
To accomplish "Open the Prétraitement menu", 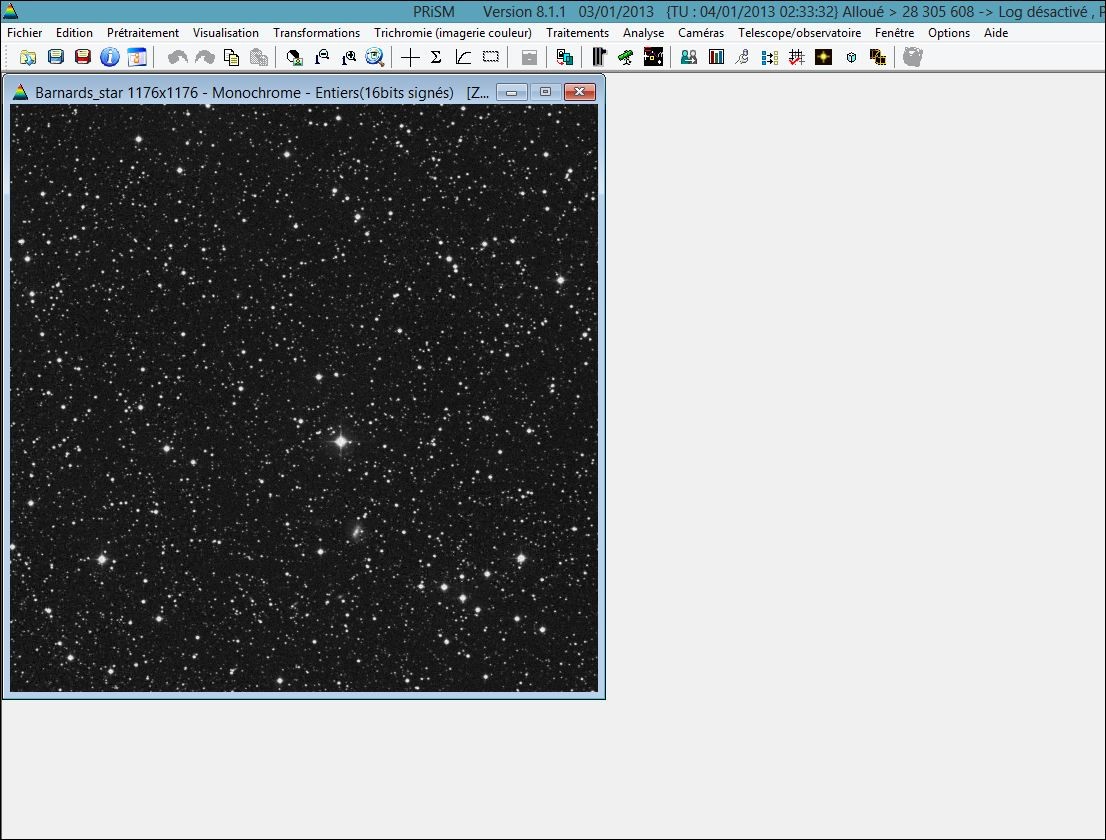I will (142, 33).
